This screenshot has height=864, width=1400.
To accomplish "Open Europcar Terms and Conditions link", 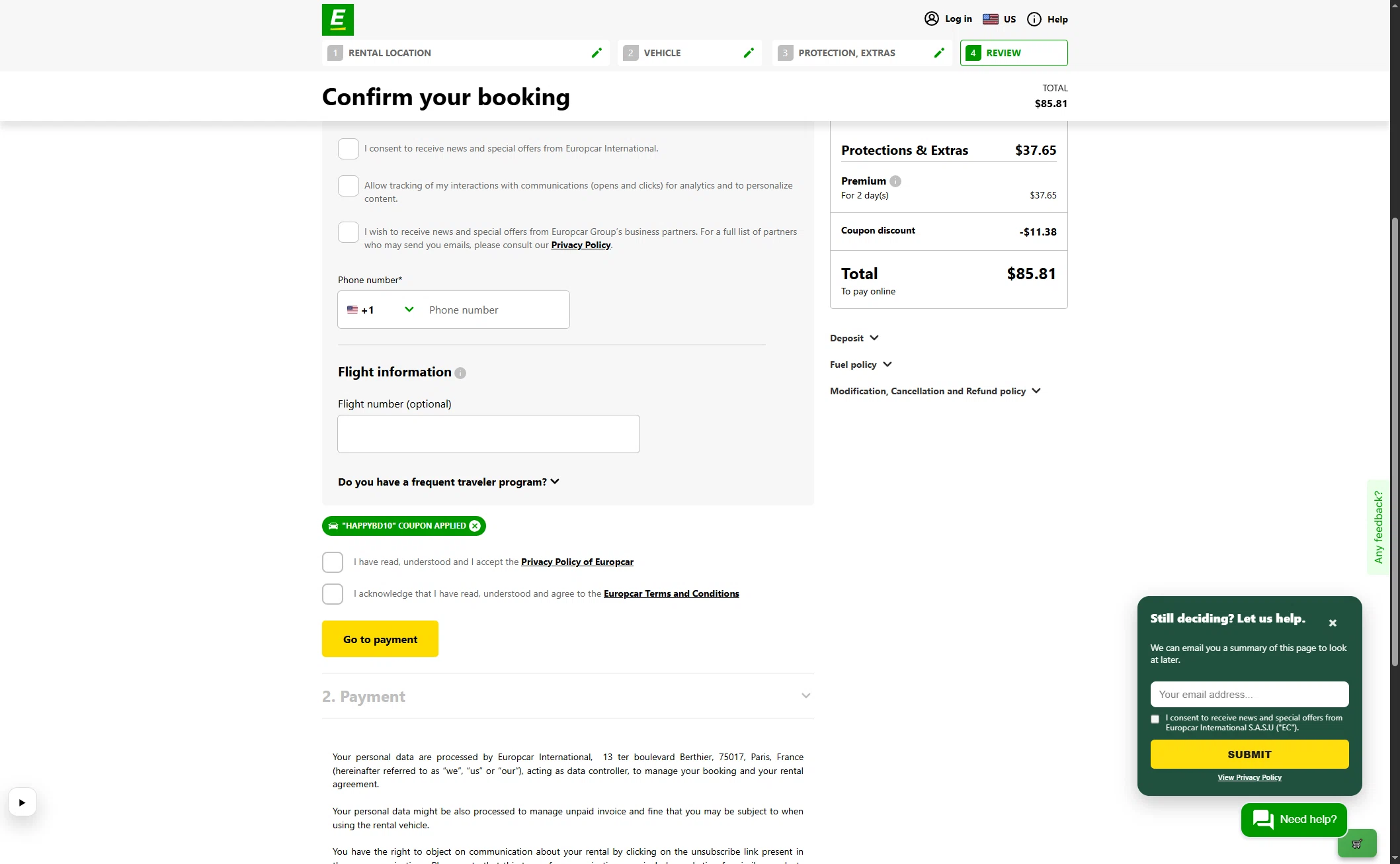I will click(x=671, y=594).
